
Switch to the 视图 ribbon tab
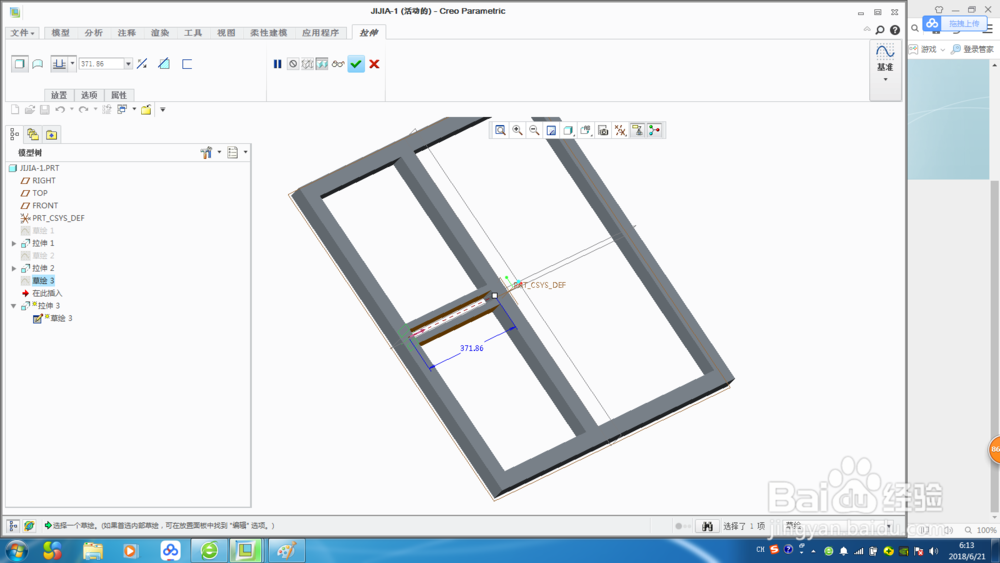(x=226, y=33)
